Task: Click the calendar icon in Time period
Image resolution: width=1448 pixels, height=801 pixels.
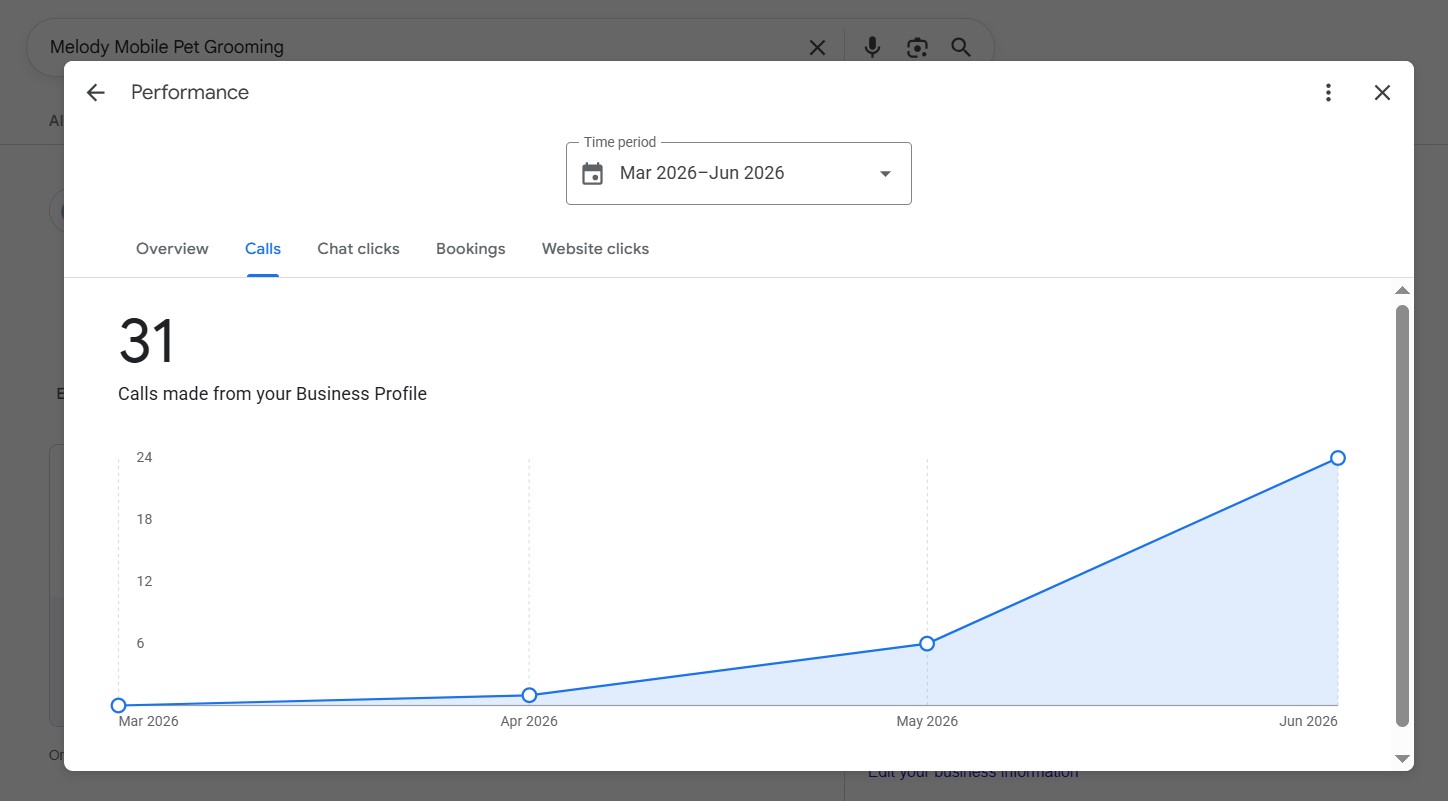Action: [593, 174]
